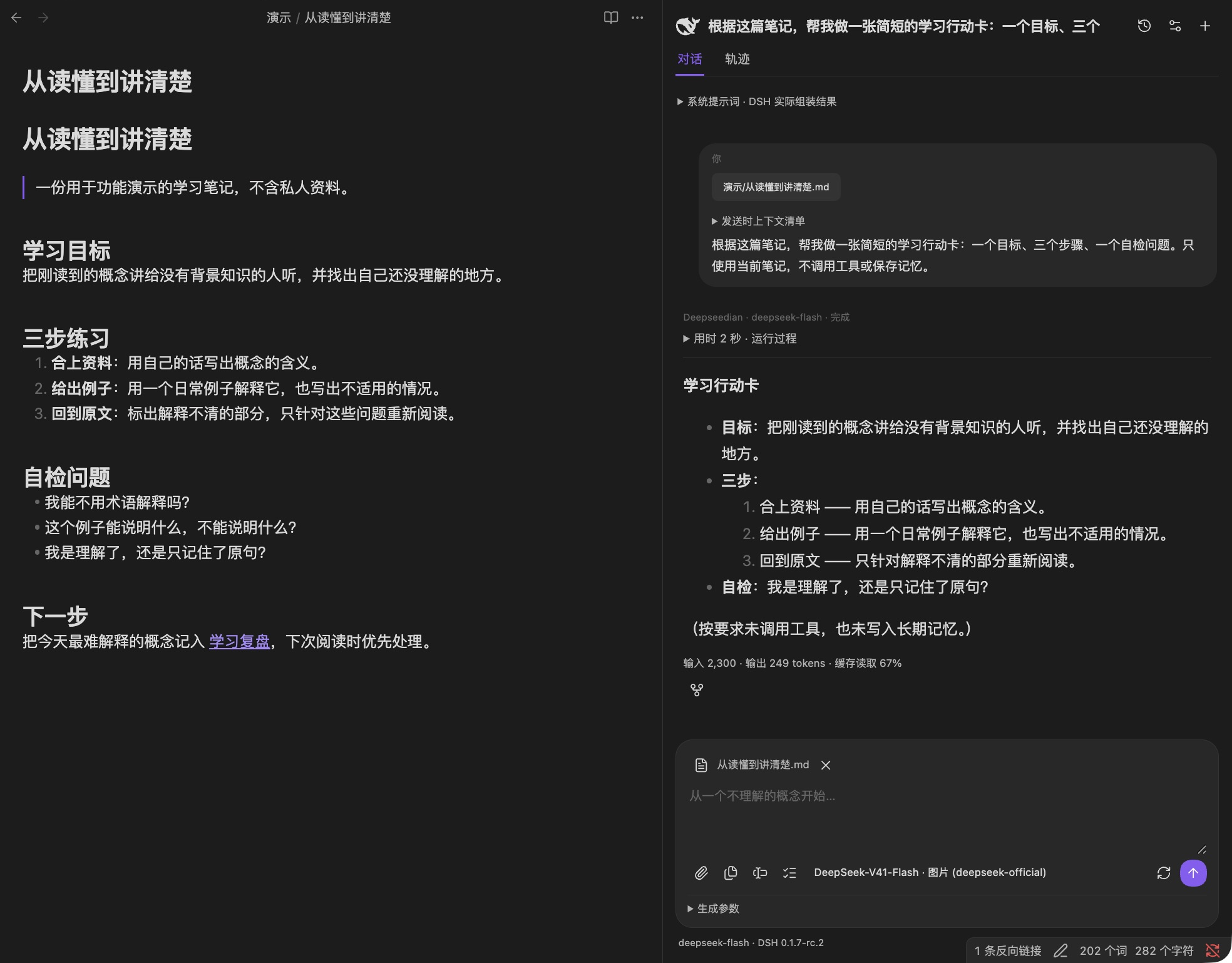Expand 生成参数 section

coord(713,909)
